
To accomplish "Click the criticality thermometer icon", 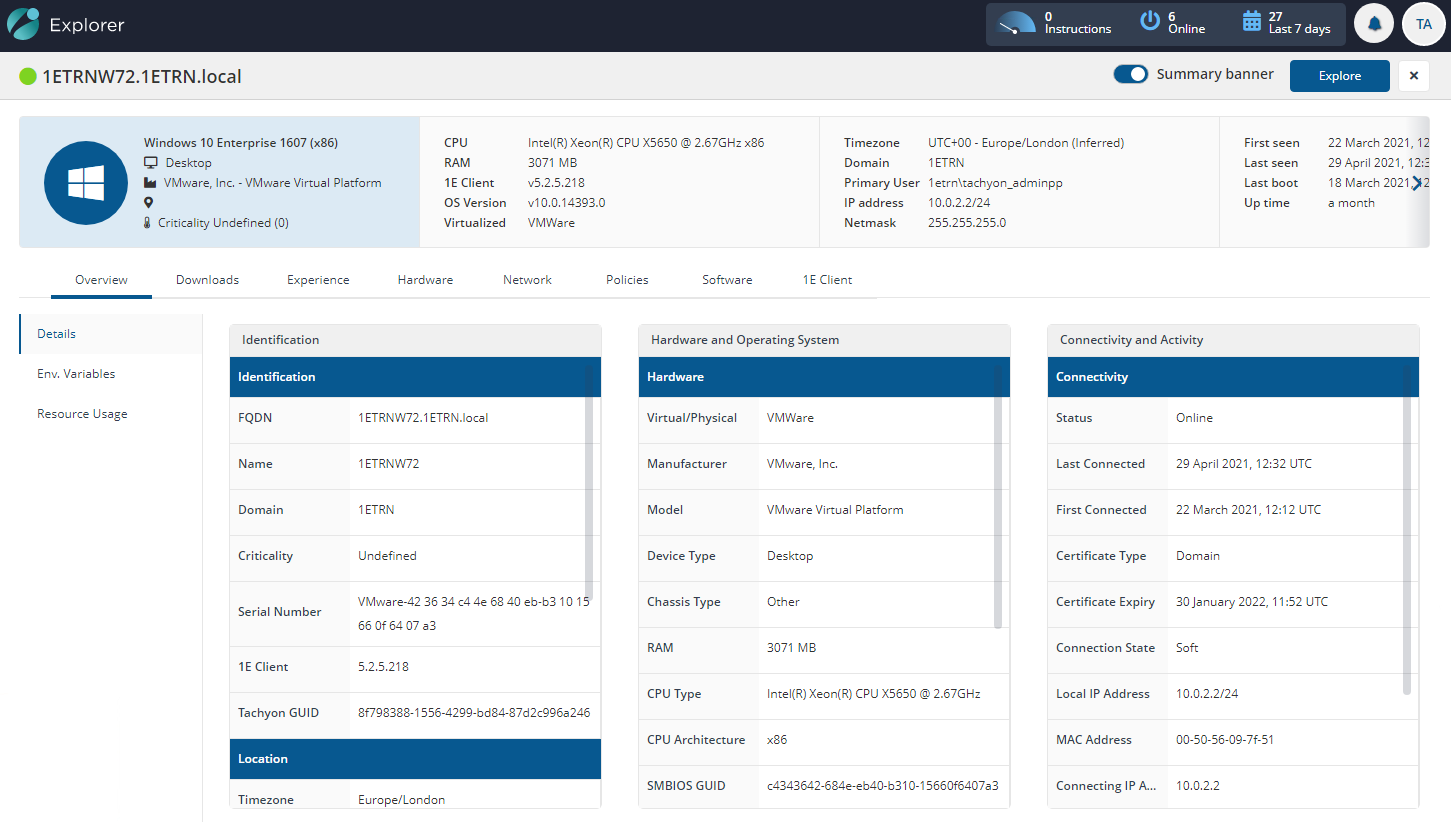I will point(147,223).
